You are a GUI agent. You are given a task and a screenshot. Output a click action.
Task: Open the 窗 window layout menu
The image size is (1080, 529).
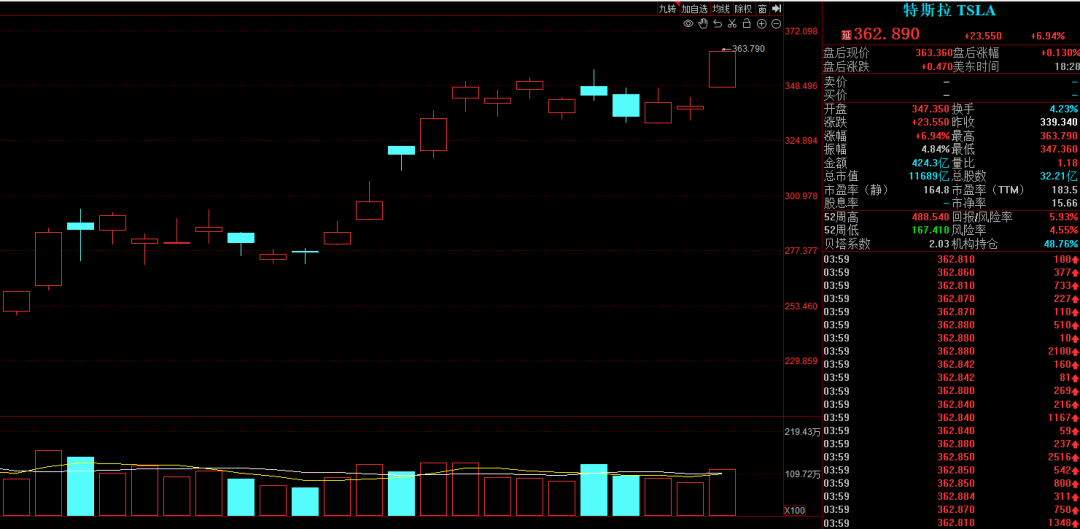[x=763, y=9]
